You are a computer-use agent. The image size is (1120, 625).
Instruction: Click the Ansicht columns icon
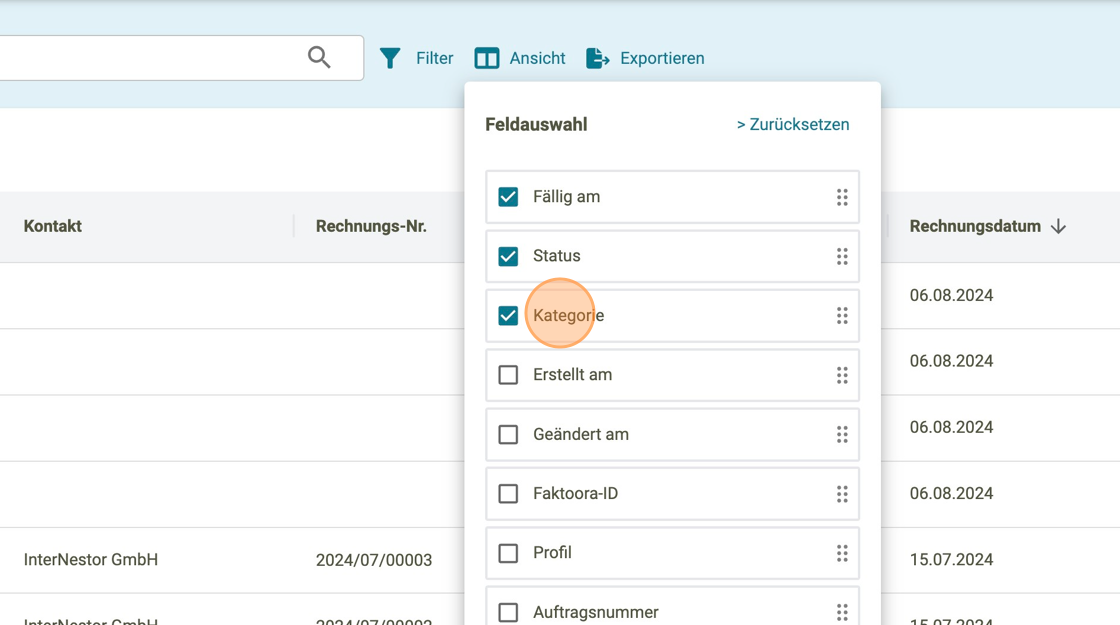tap(487, 59)
